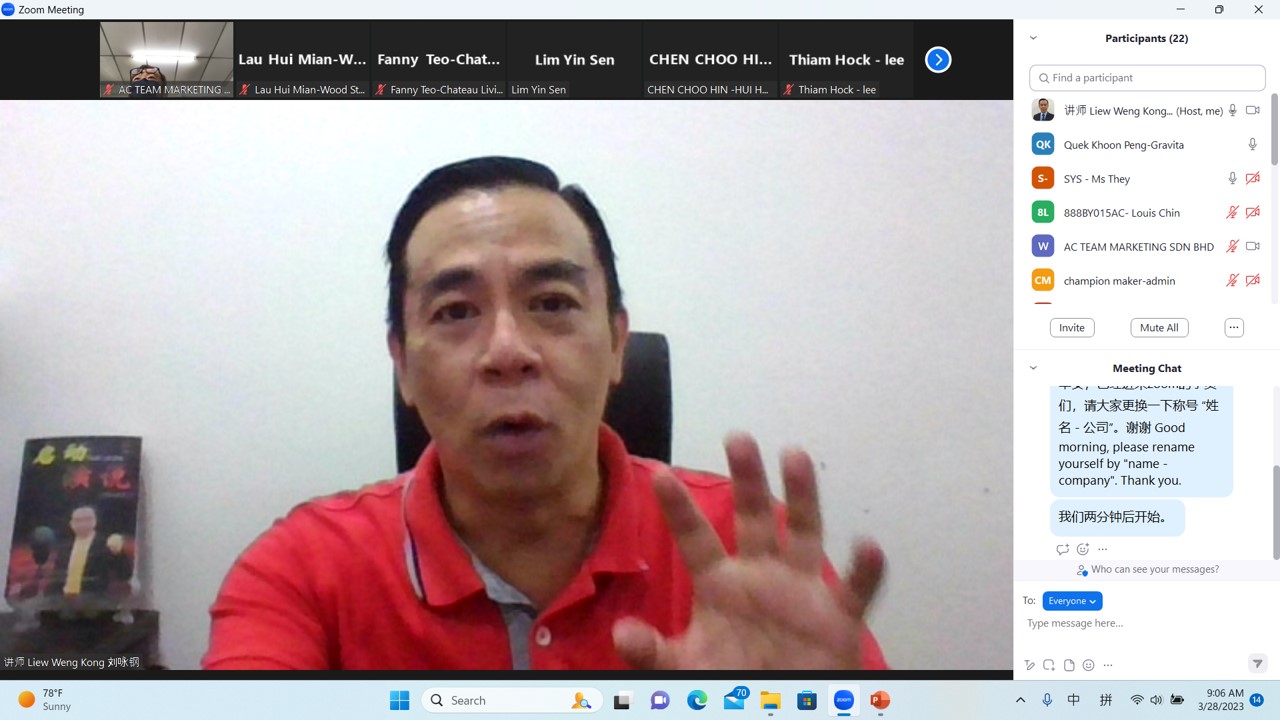Image resolution: width=1280 pixels, height=720 pixels.
Task: Toggle 888BY015AC- Louis Chin camera-off icon
Action: click(x=1253, y=213)
